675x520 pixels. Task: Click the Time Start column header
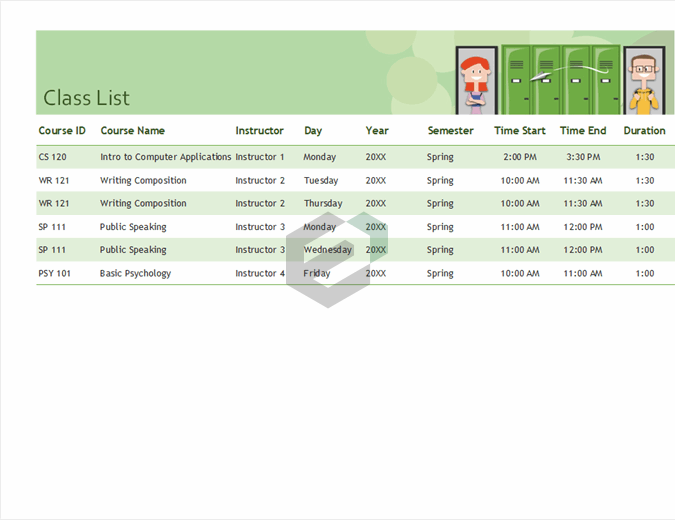520,131
